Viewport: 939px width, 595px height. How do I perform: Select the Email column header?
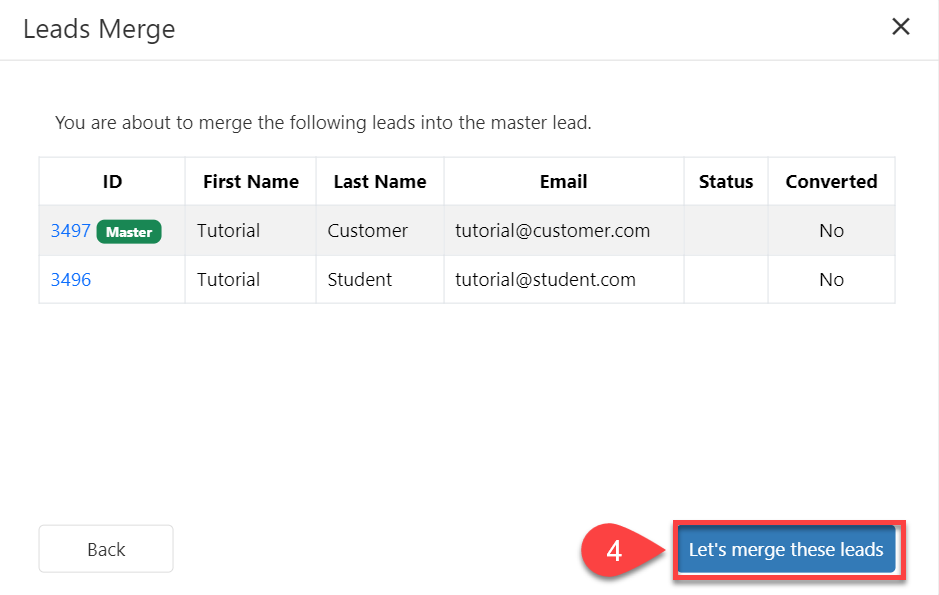564,182
